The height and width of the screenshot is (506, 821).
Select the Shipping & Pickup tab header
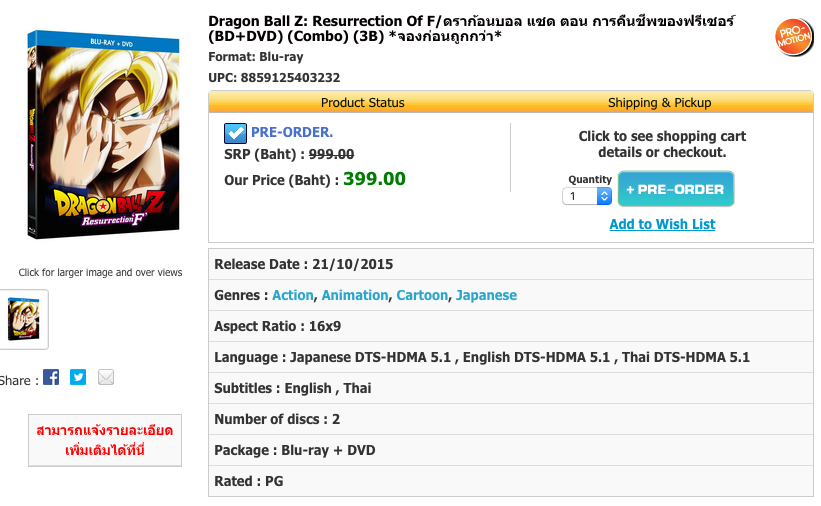click(x=659, y=102)
